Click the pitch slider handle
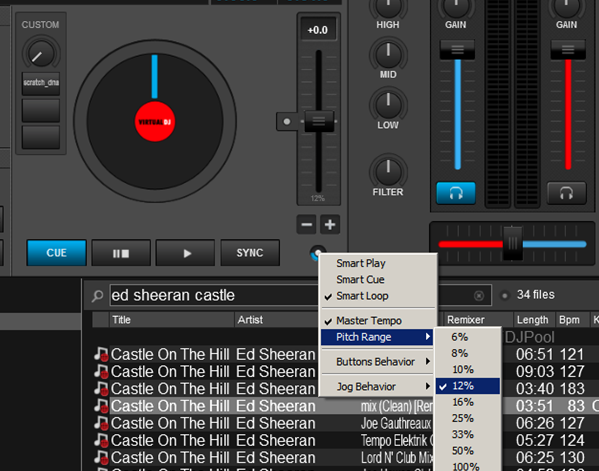 [319, 121]
